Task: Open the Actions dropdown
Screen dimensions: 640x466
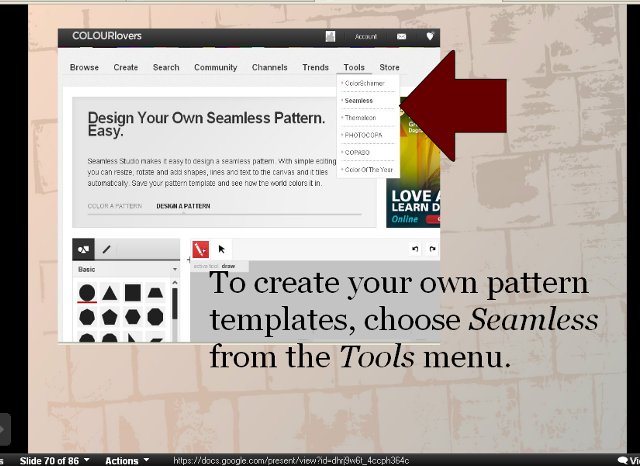Action: click(x=127, y=460)
